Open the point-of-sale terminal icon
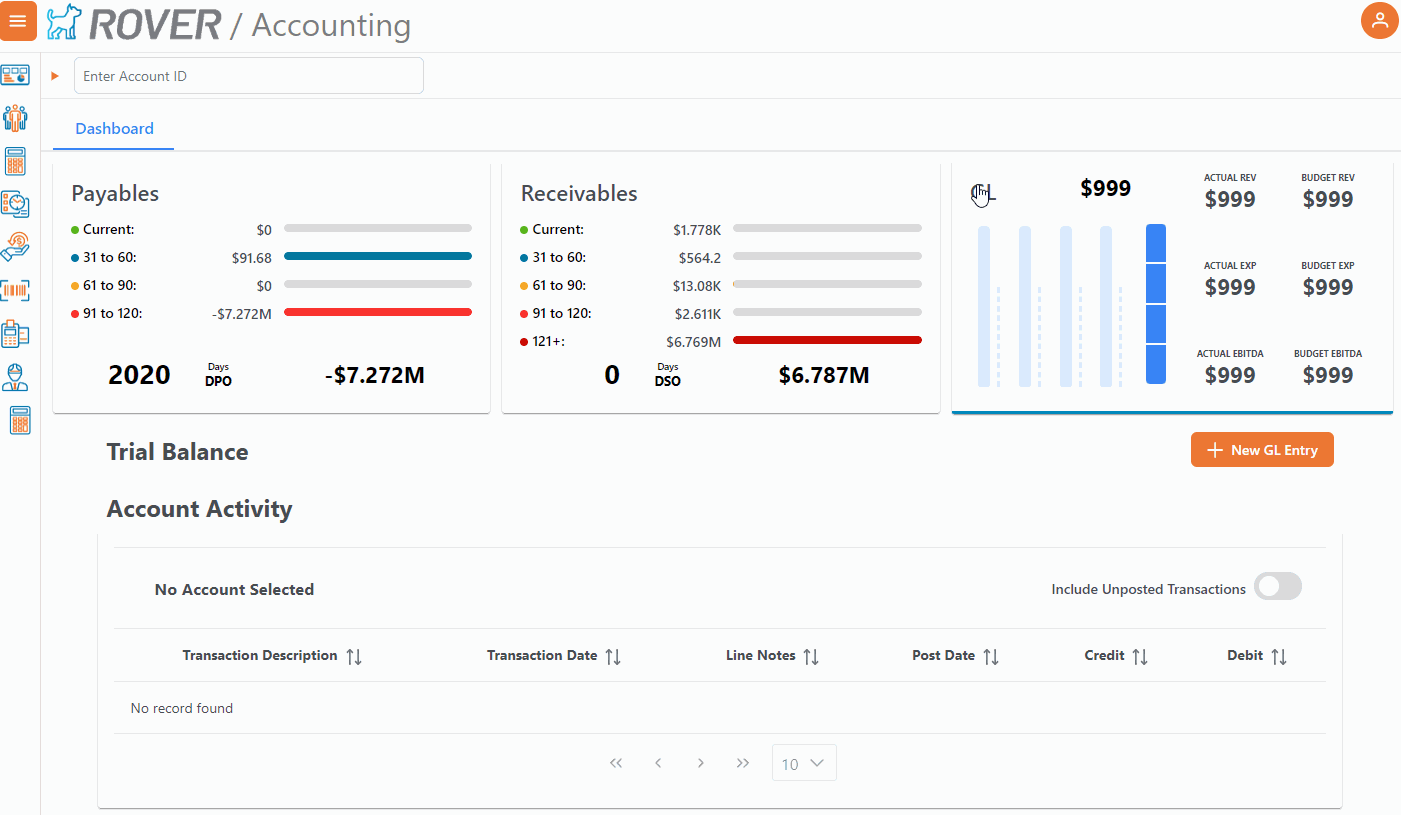 pos(15,333)
